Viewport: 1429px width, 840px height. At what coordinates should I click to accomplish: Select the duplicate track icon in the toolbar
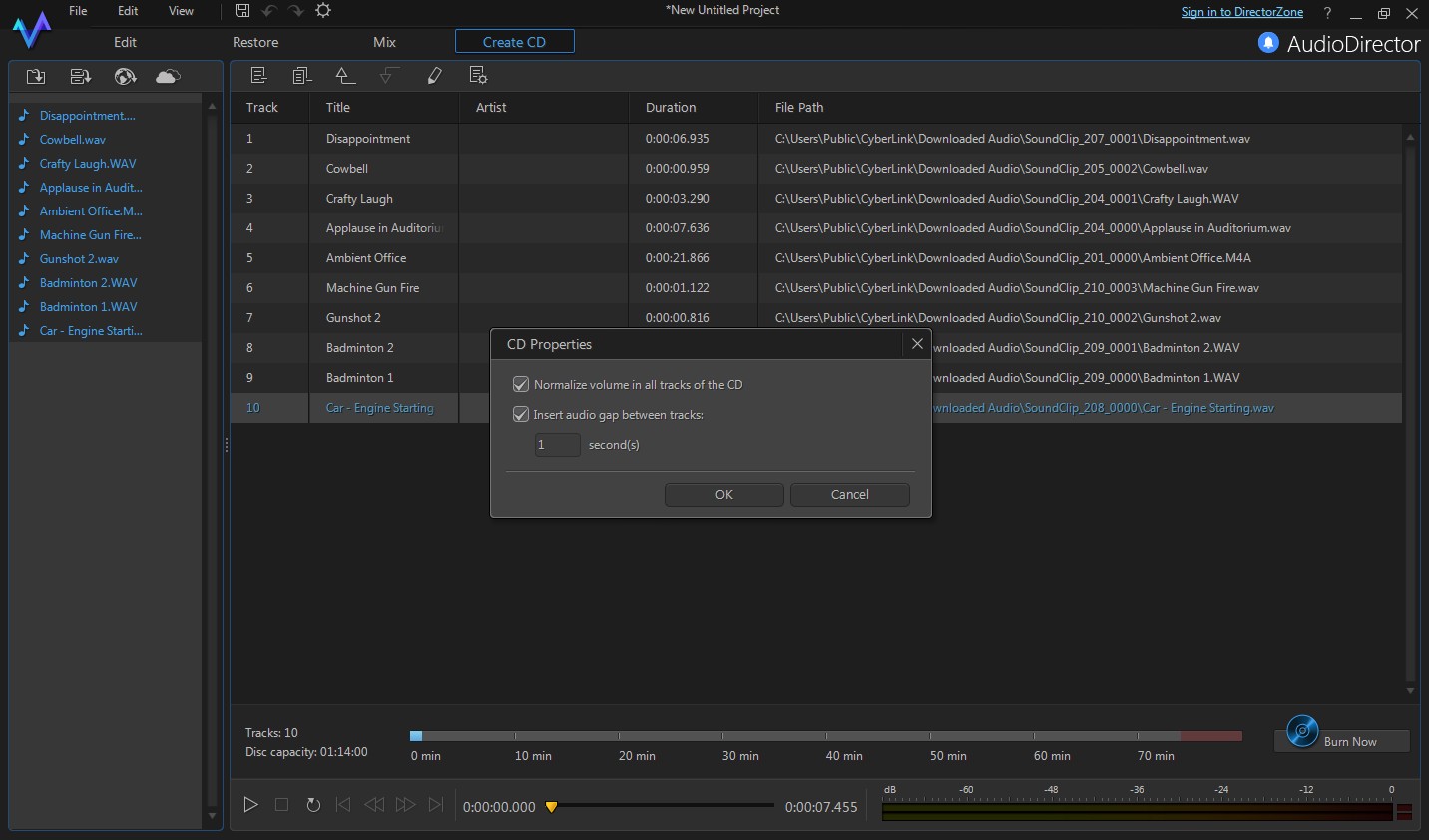click(301, 75)
